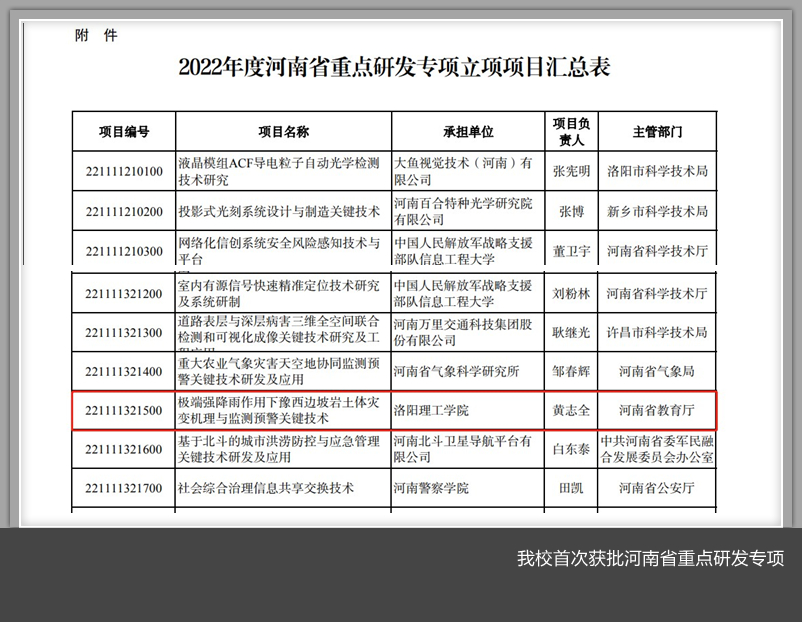This screenshot has width=802, height=622.
Task: Click the 河南省气象科学研究所 cell
Action: click(x=457, y=371)
